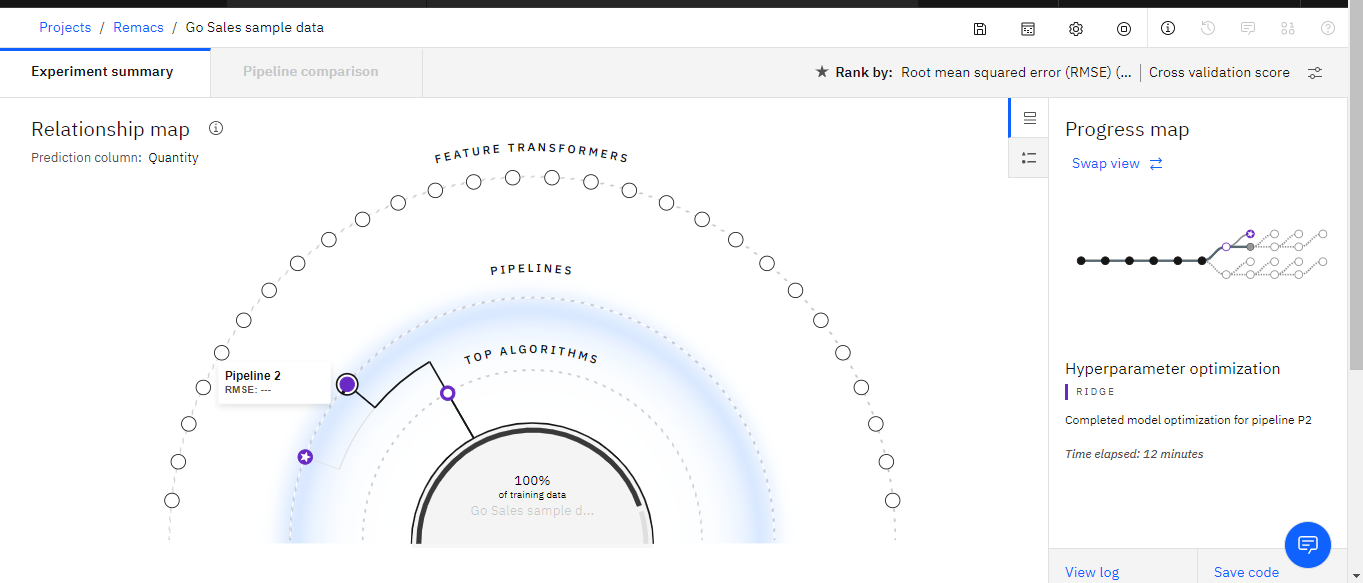Open the comments speech bubble icon

[1248, 28]
